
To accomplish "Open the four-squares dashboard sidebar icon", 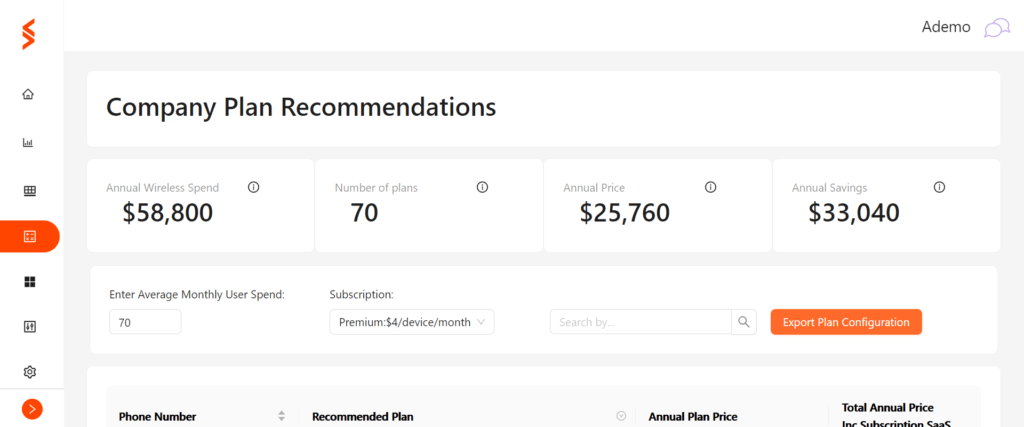I will pos(29,281).
